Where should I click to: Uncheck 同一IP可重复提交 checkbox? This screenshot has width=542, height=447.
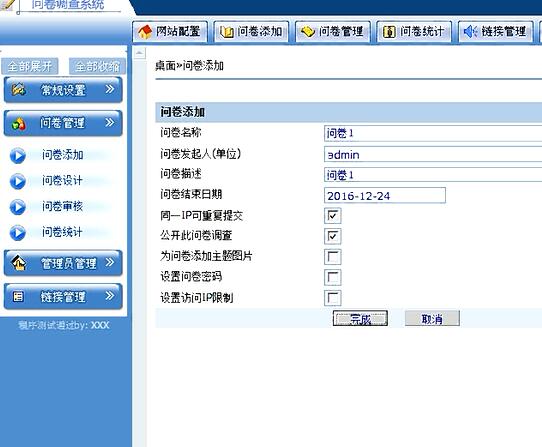click(x=333, y=216)
